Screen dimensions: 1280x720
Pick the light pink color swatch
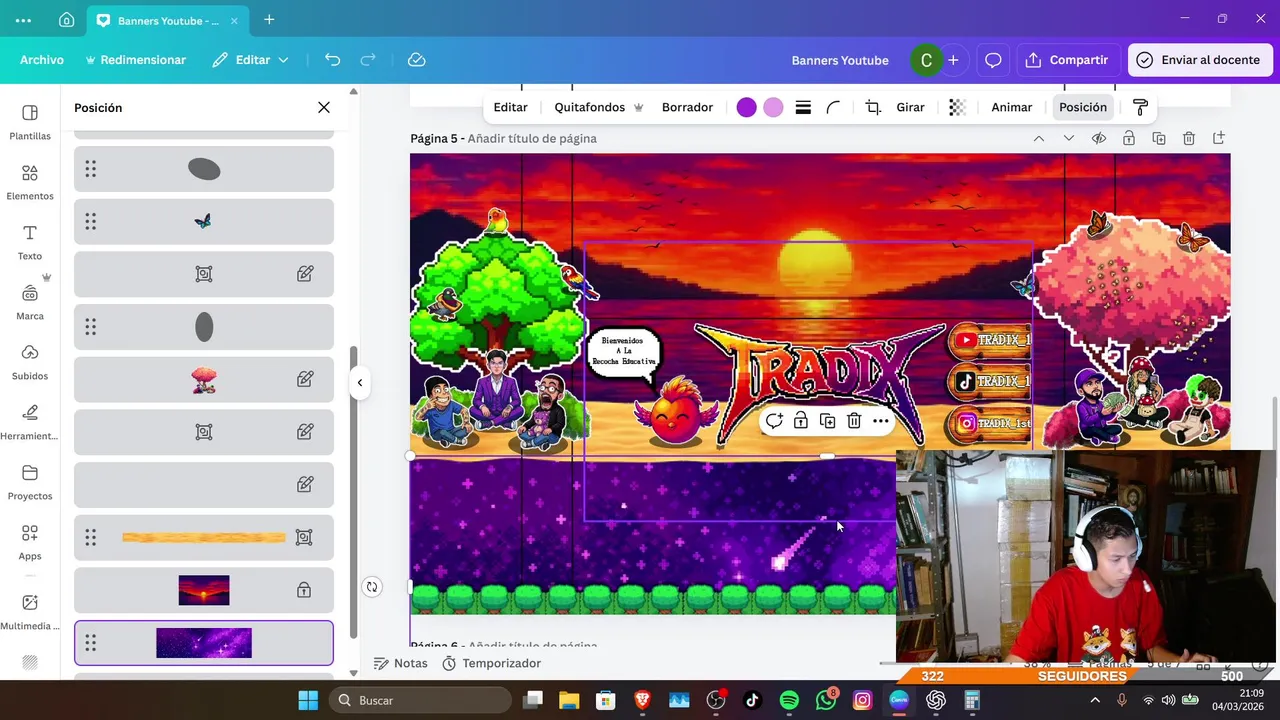click(773, 107)
